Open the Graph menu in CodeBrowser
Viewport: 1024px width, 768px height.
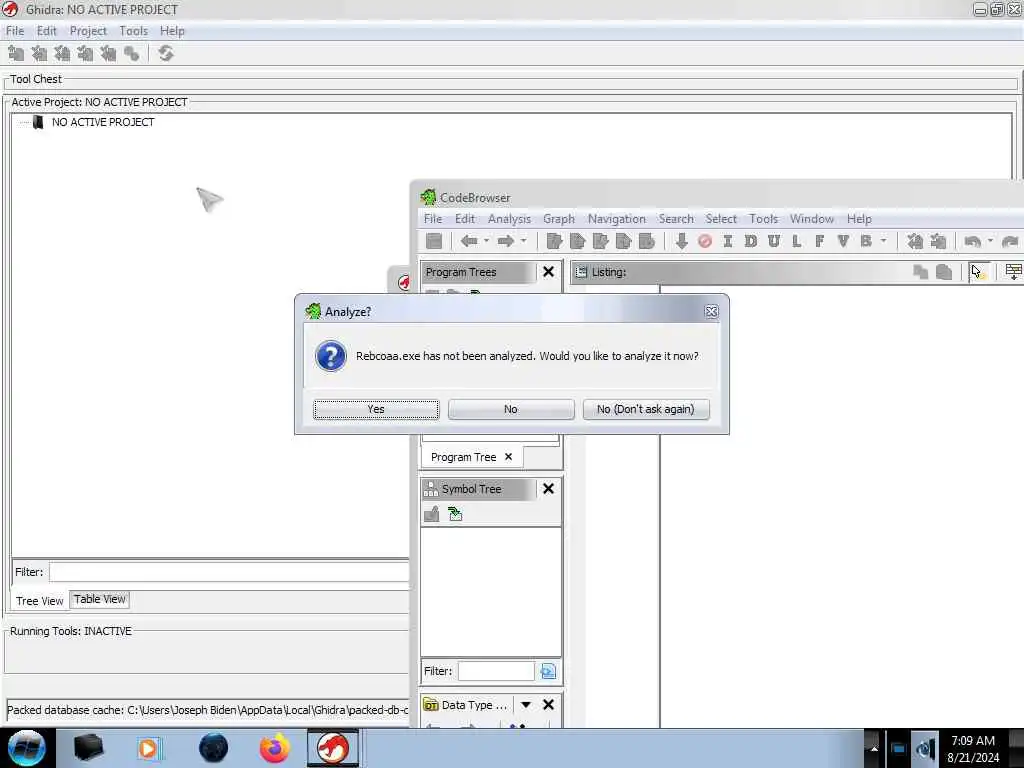pyautogui.click(x=559, y=219)
